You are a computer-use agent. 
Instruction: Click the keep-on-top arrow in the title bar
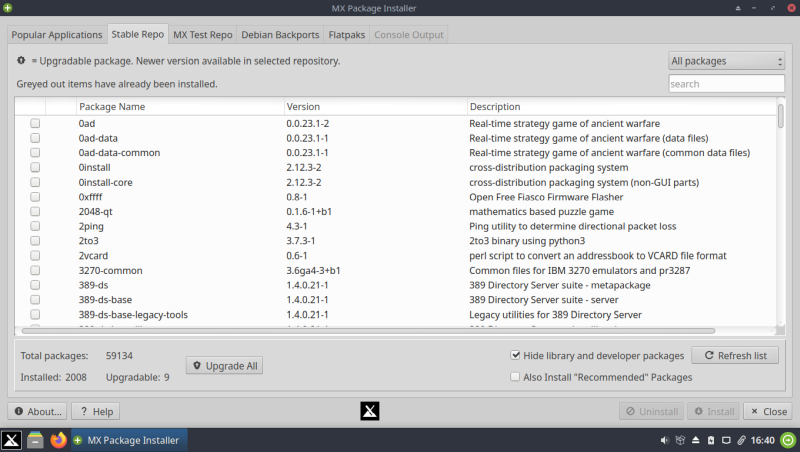pos(738,8)
